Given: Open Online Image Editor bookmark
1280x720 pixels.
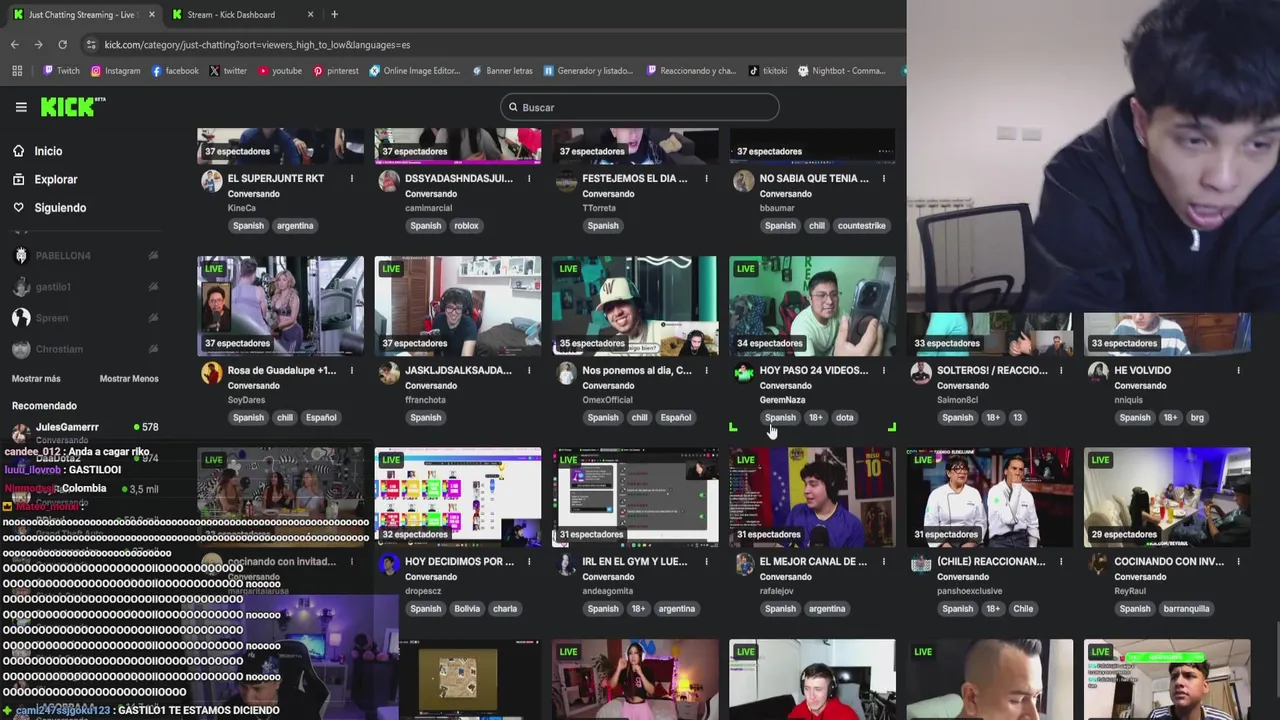Looking at the screenshot, I should (x=415, y=71).
